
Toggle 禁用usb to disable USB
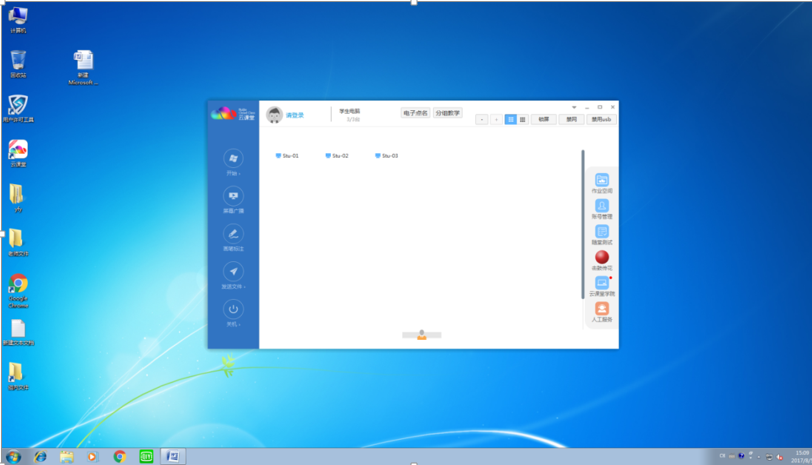602,119
